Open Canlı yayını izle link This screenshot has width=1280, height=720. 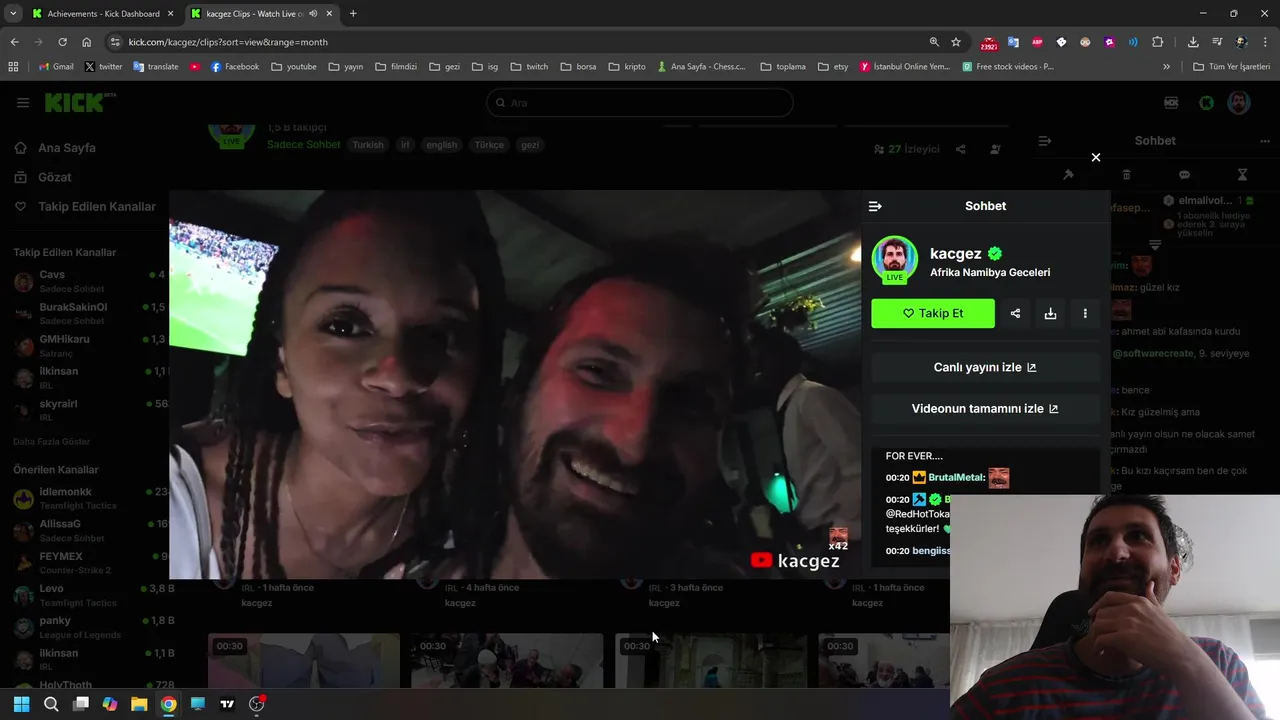point(985,367)
